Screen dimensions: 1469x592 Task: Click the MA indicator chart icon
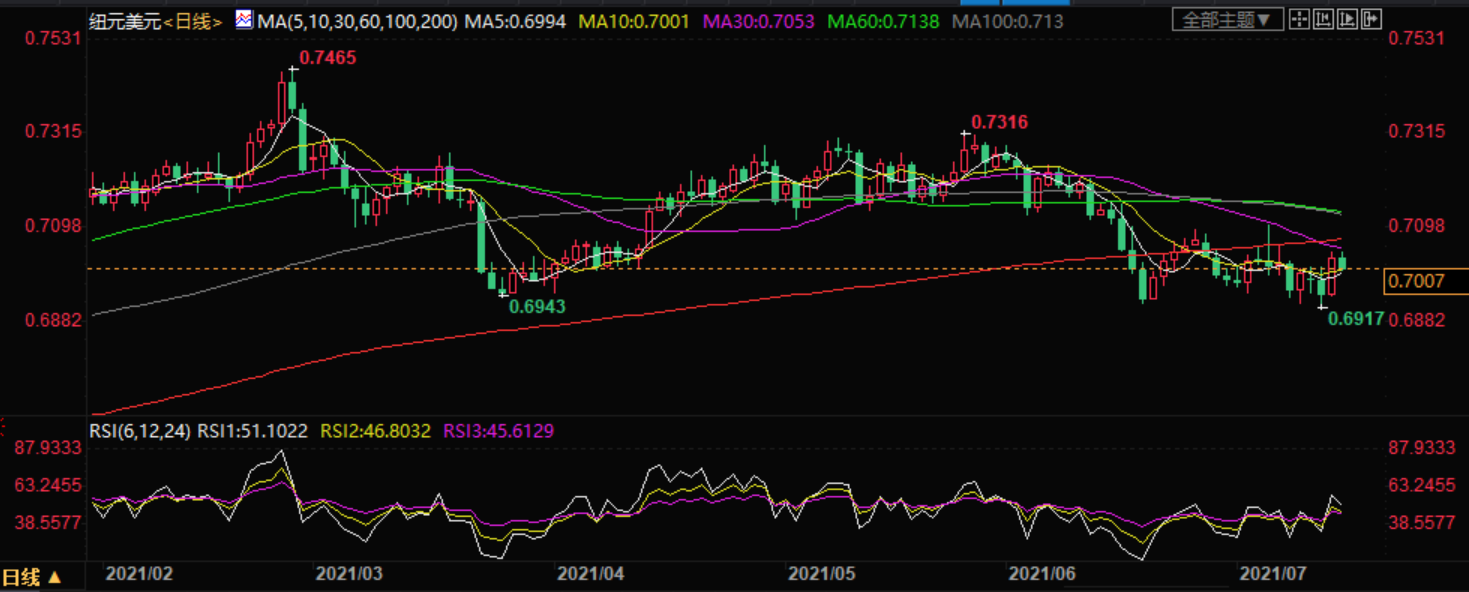(x=244, y=20)
